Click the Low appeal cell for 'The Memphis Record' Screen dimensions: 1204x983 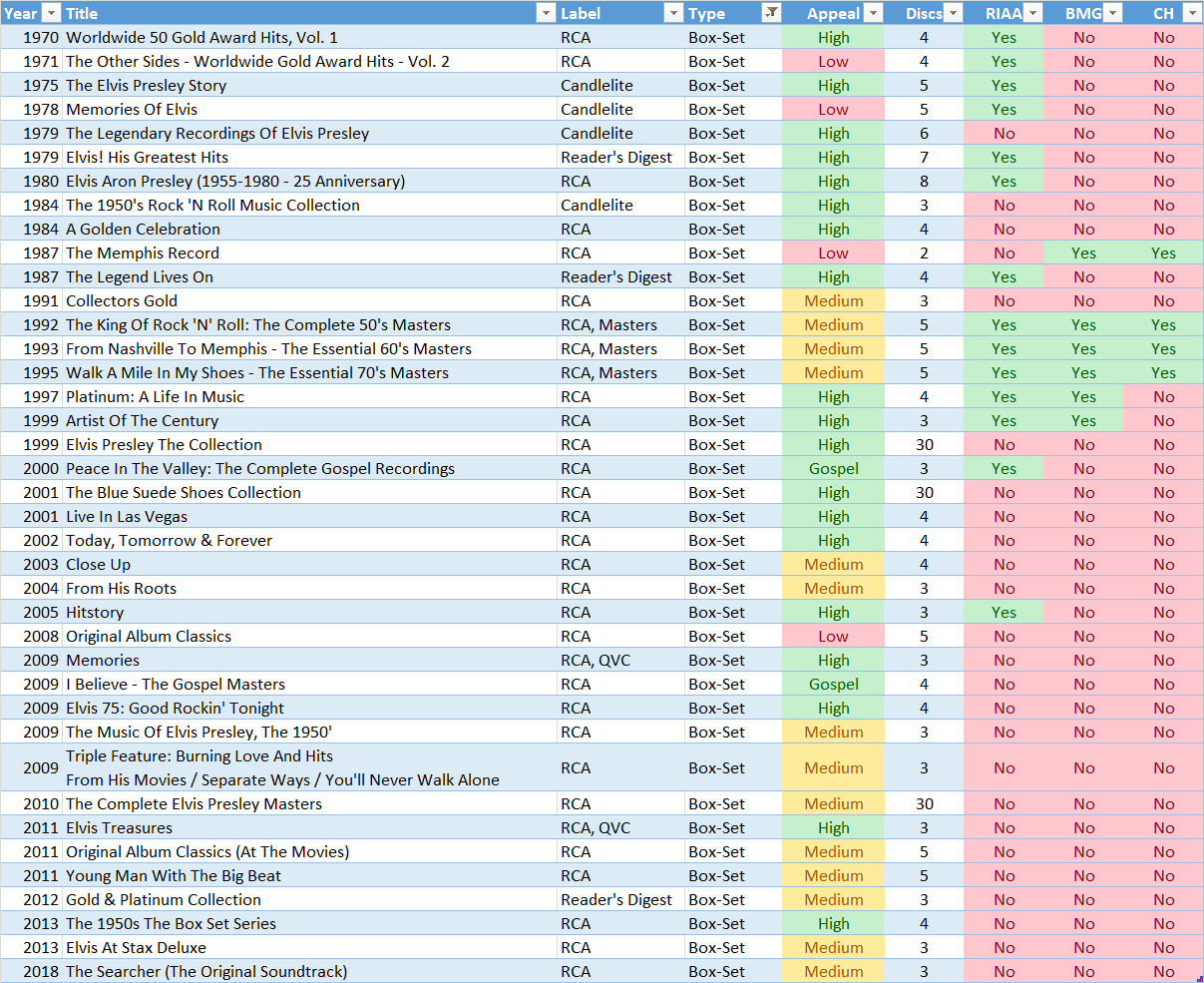tap(834, 252)
